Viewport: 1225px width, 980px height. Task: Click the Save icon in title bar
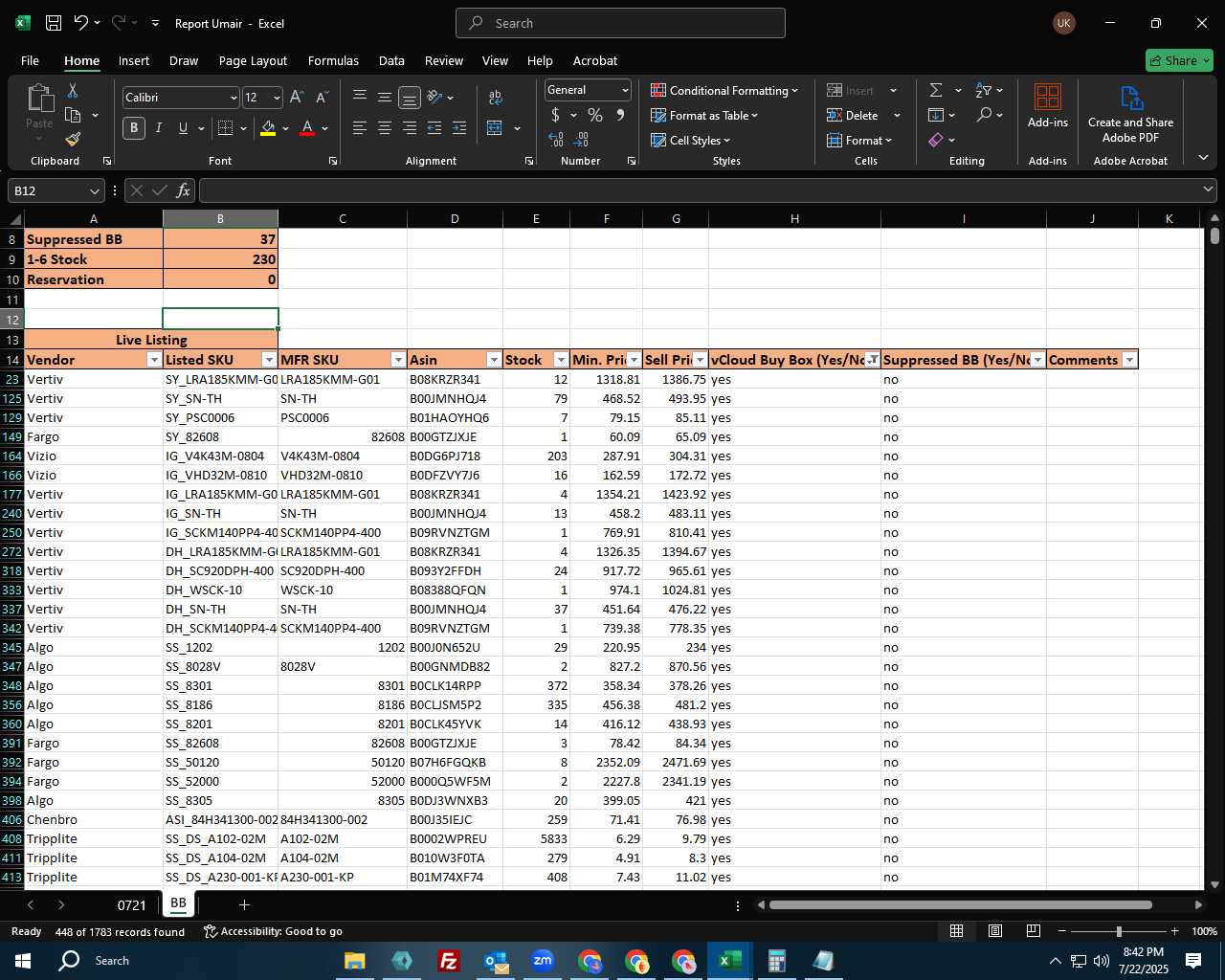[54, 23]
